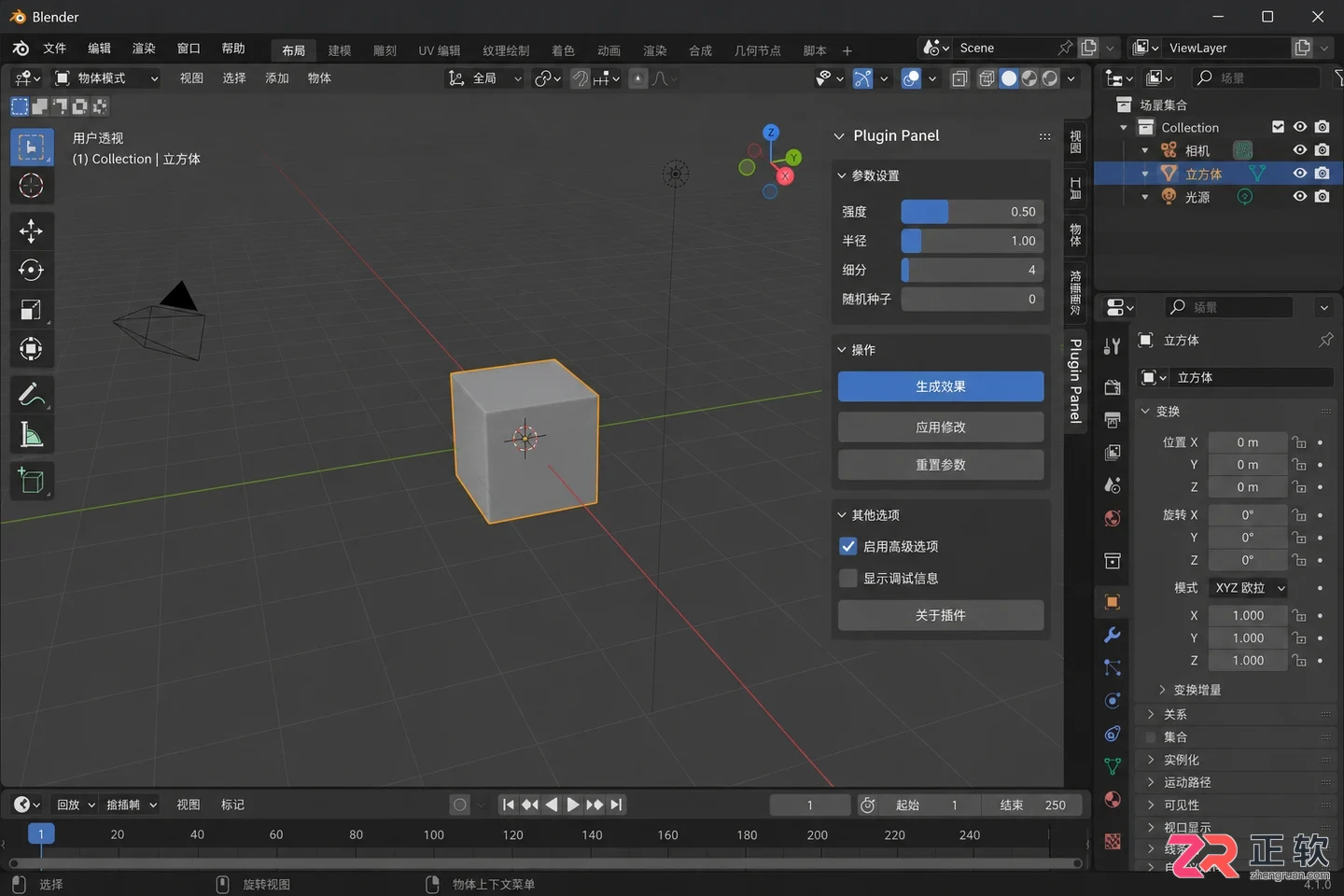Select the Annotate tool
The image size is (1344, 896).
31,395
